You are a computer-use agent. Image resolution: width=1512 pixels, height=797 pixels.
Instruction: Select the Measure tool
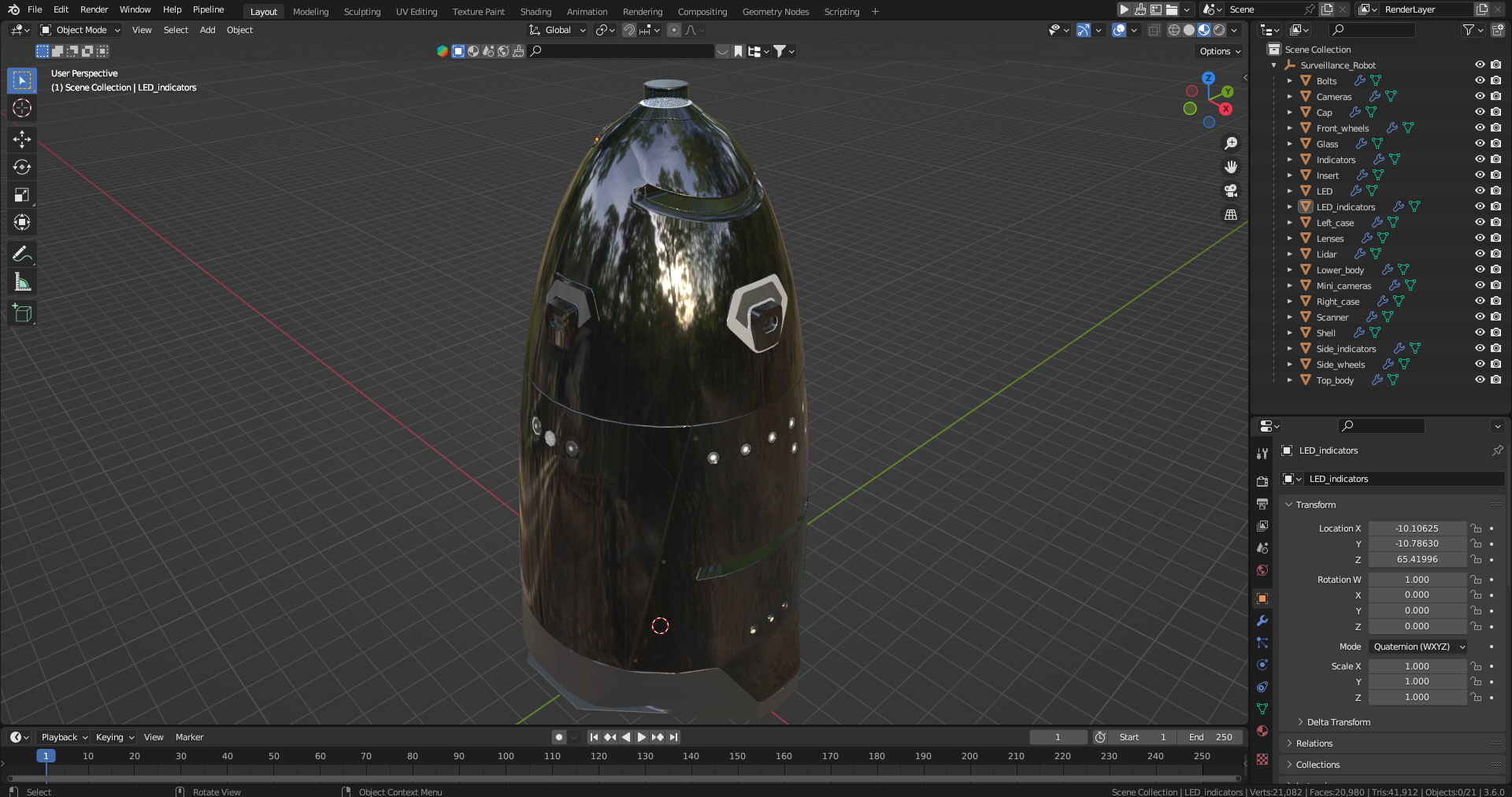pyautogui.click(x=22, y=282)
